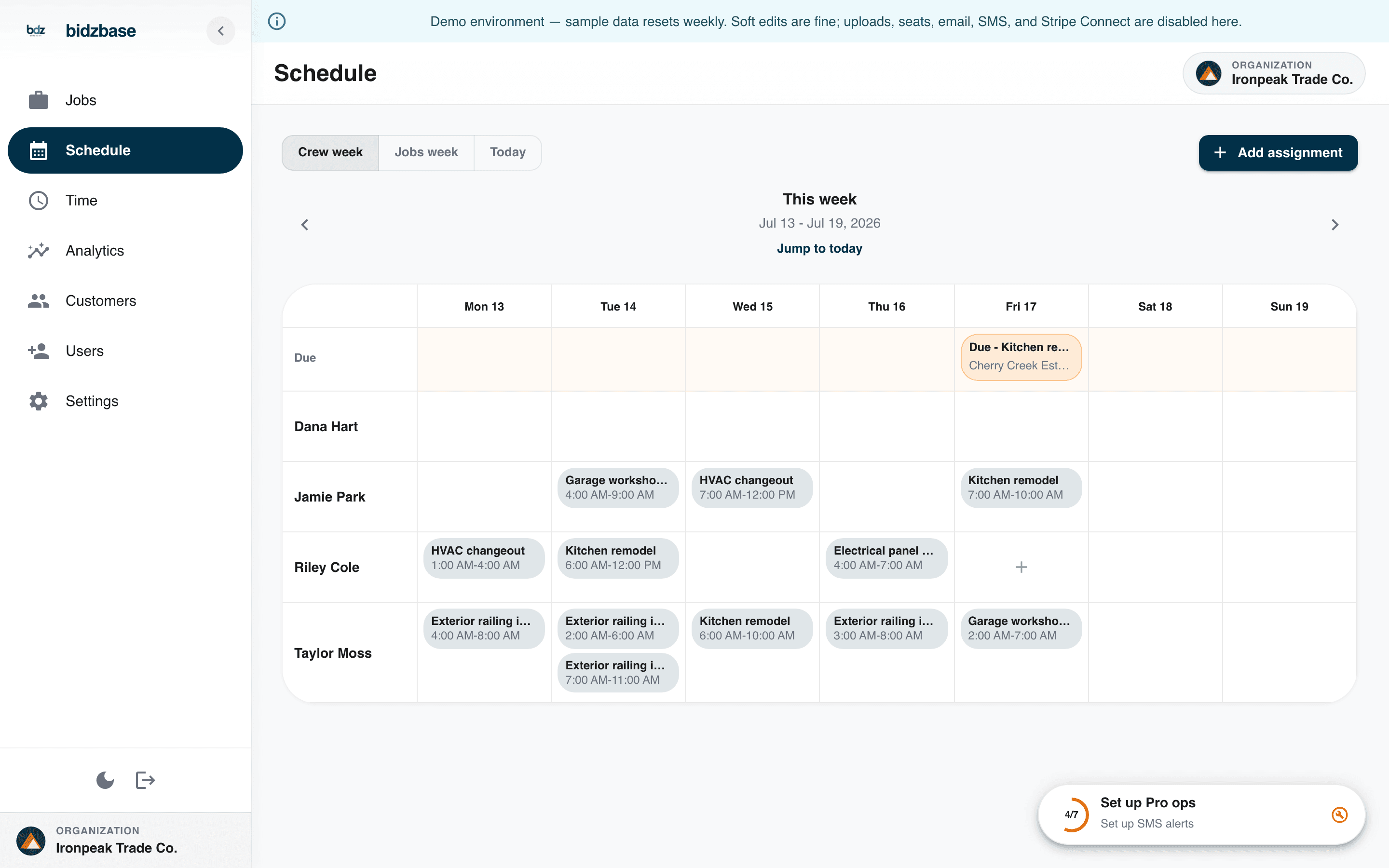Open Jamie Park's HVAC changeout on Wednesday

pyautogui.click(x=752, y=488)
